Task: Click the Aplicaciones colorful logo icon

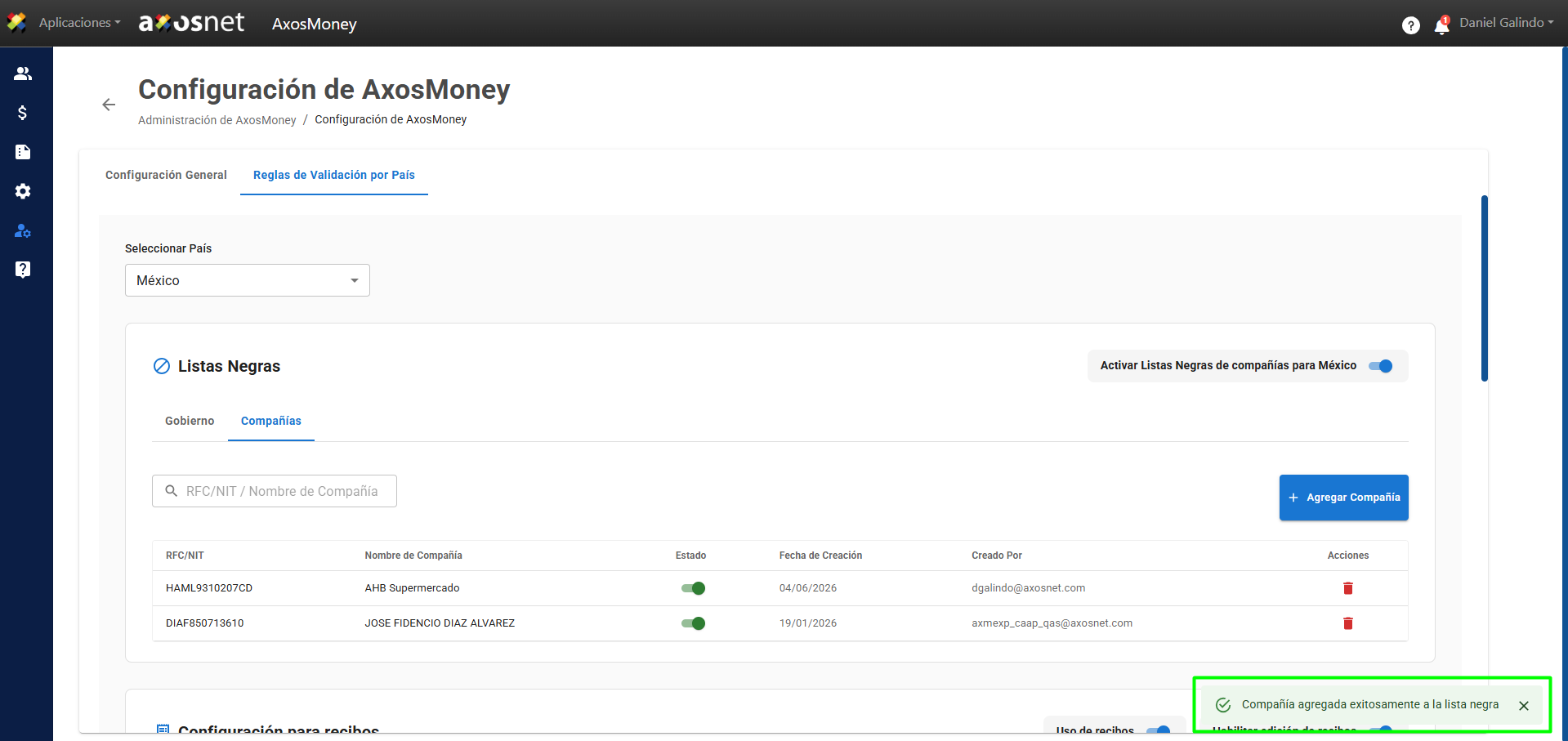Action: point(16,23)
